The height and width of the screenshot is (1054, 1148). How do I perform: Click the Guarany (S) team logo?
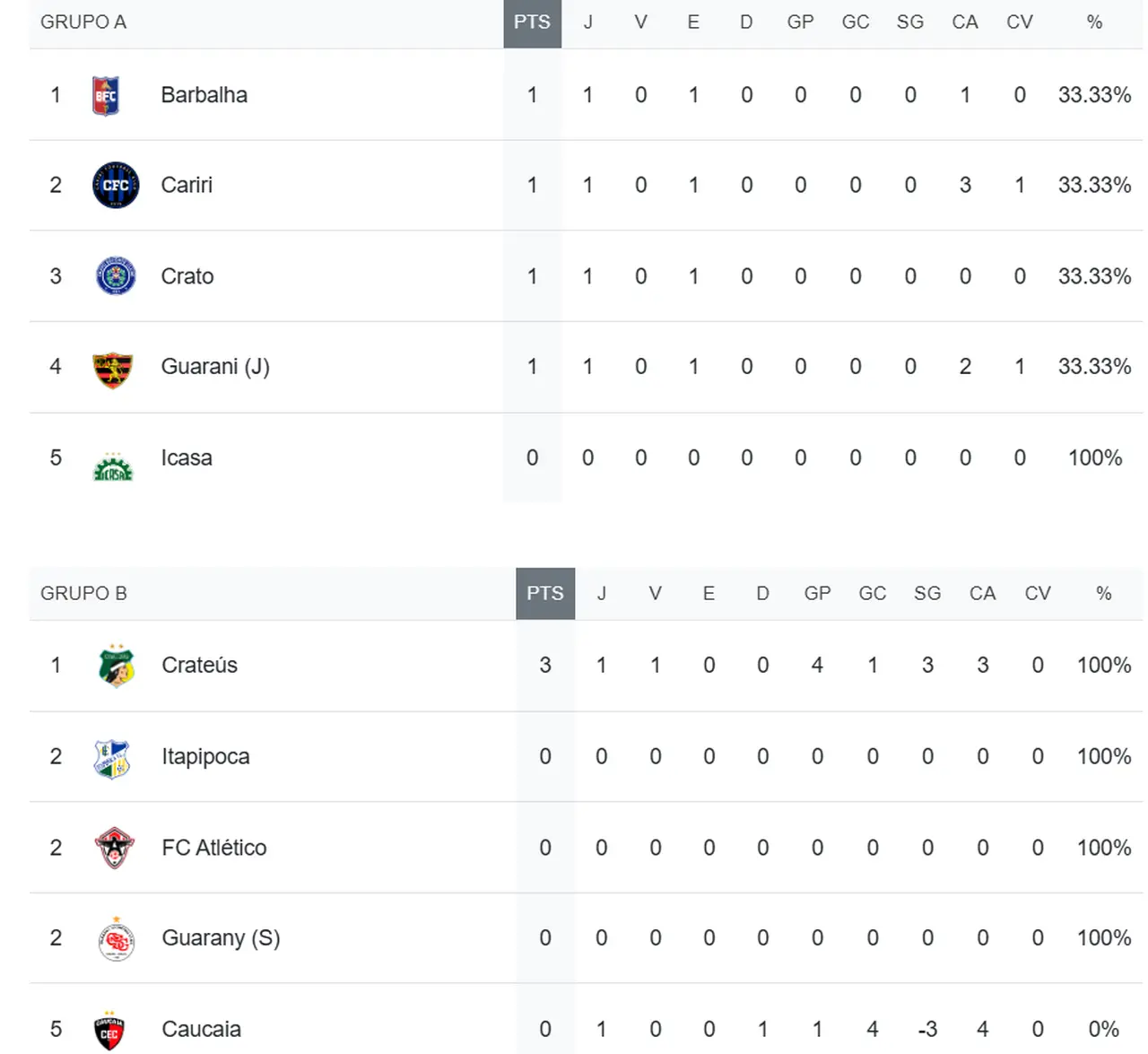tap(116, 940)
